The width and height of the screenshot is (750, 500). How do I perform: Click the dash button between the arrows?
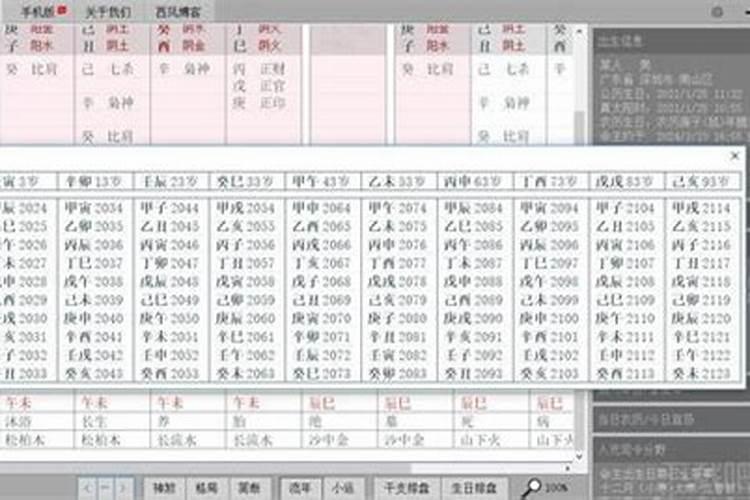pyautogui.click(x=105, y=488)
